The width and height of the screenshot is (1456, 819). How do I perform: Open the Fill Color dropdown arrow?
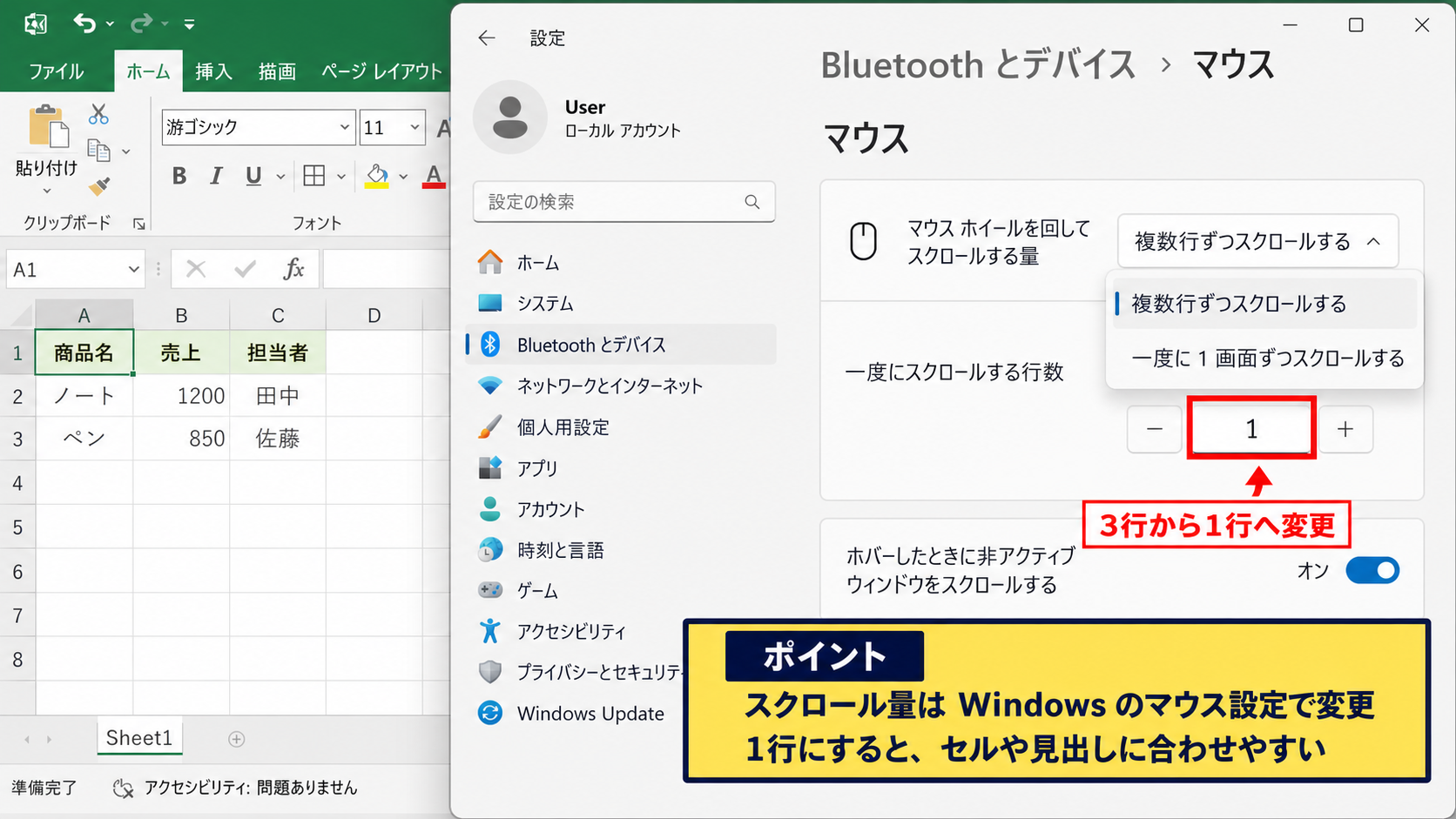tap(403, 177)
